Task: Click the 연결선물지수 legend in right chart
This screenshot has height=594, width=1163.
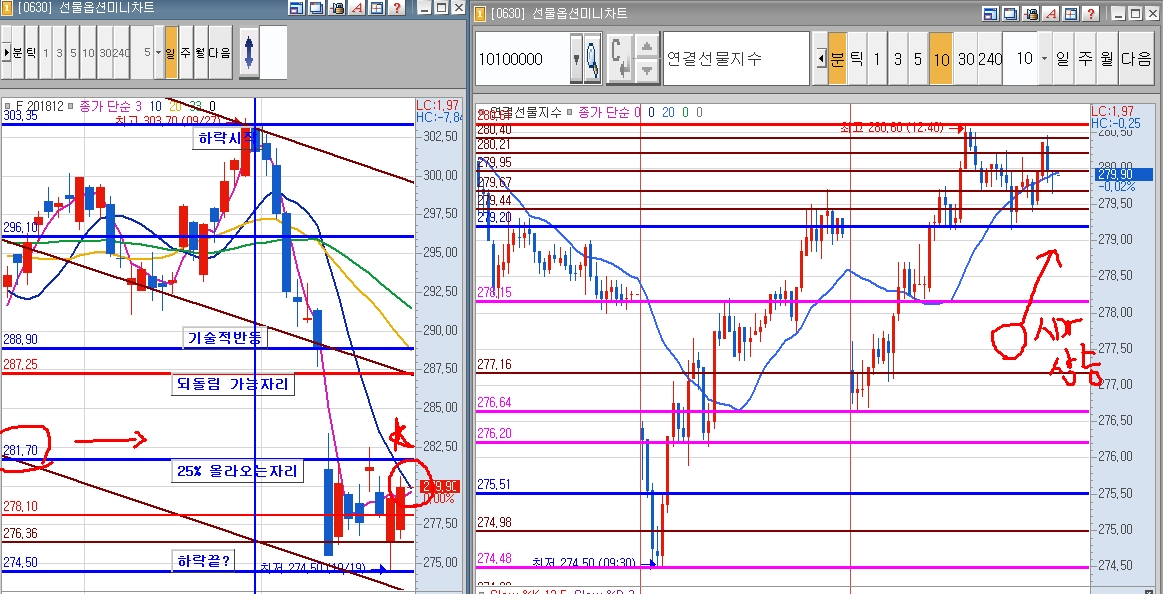Action: point(524,112)
